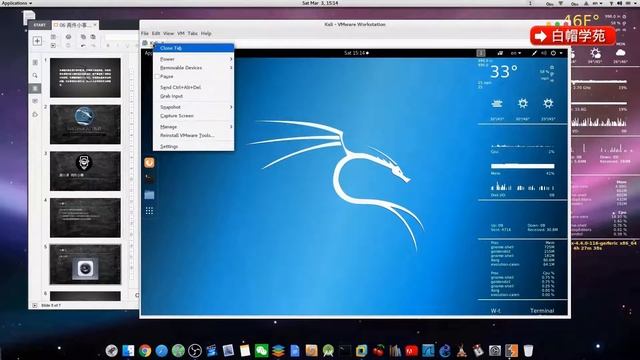The height and width of the screenshot is (360, 640).
Task: Switch to the START tab in presentation window
Action: click(x=40, y=25)
